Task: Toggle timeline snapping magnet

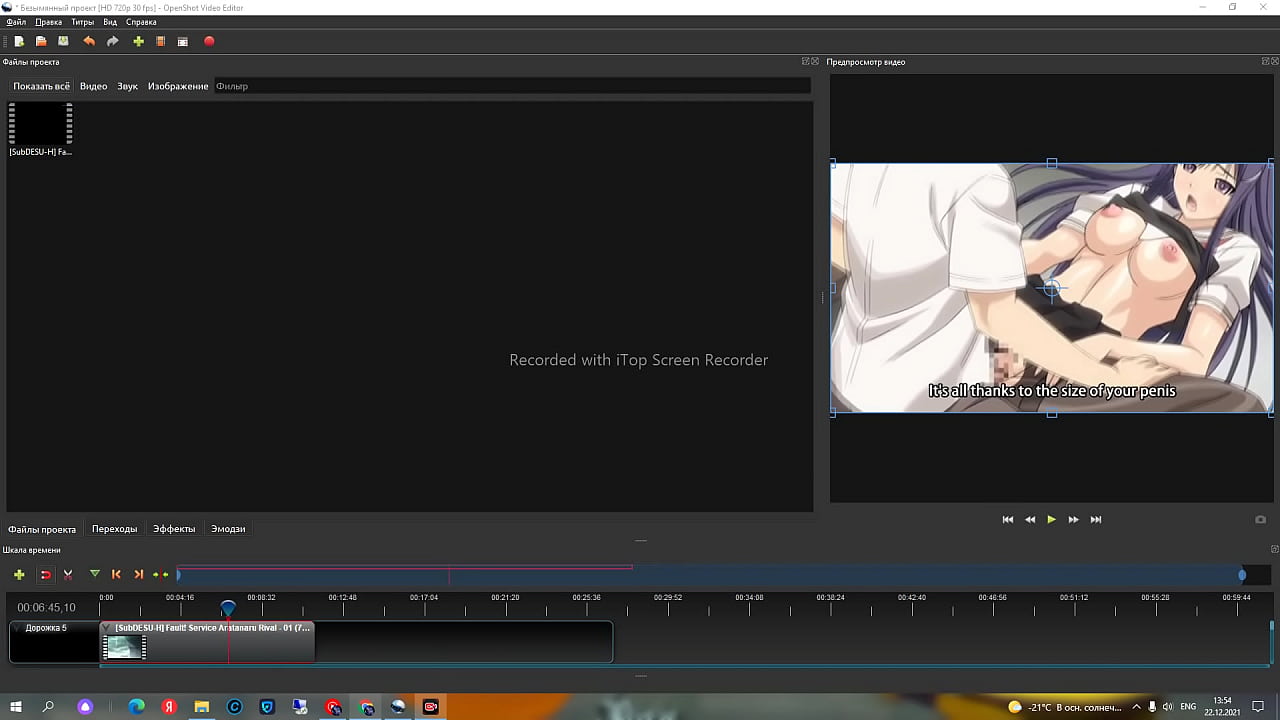Action: pos(45,574)
